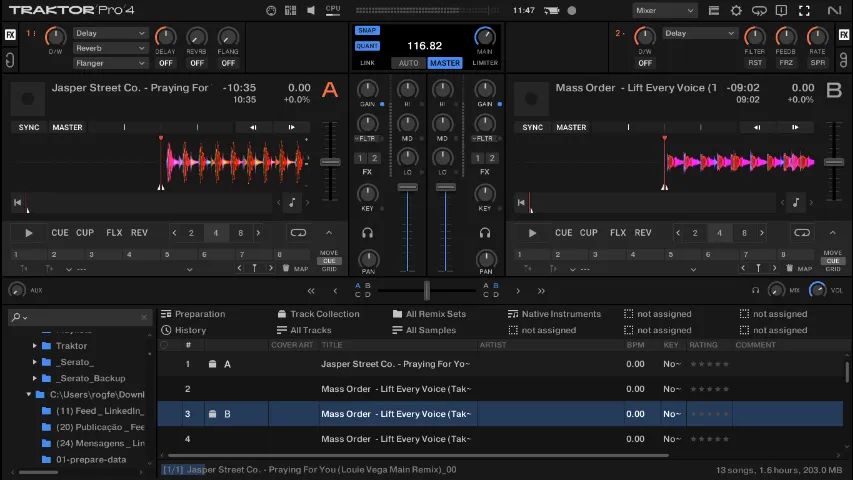The image size is (853, 480).
Task: Toggle QUANT mode
Action: pos(367,46)
